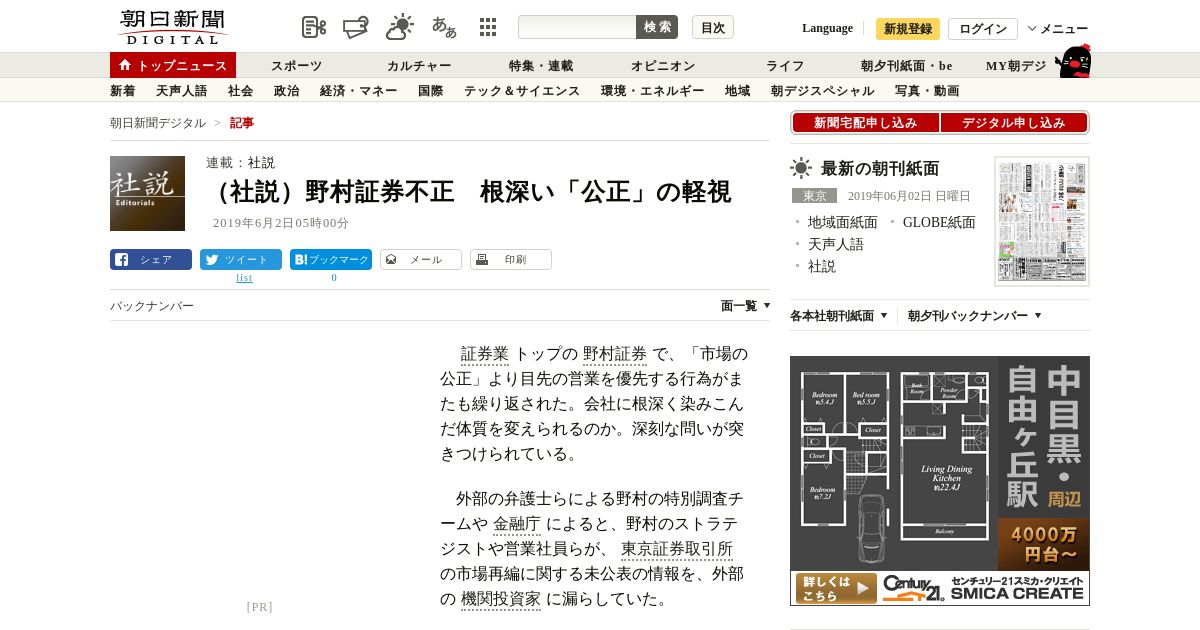
Task: Click the 連載:社説 series label
Action: pos(240,163)
